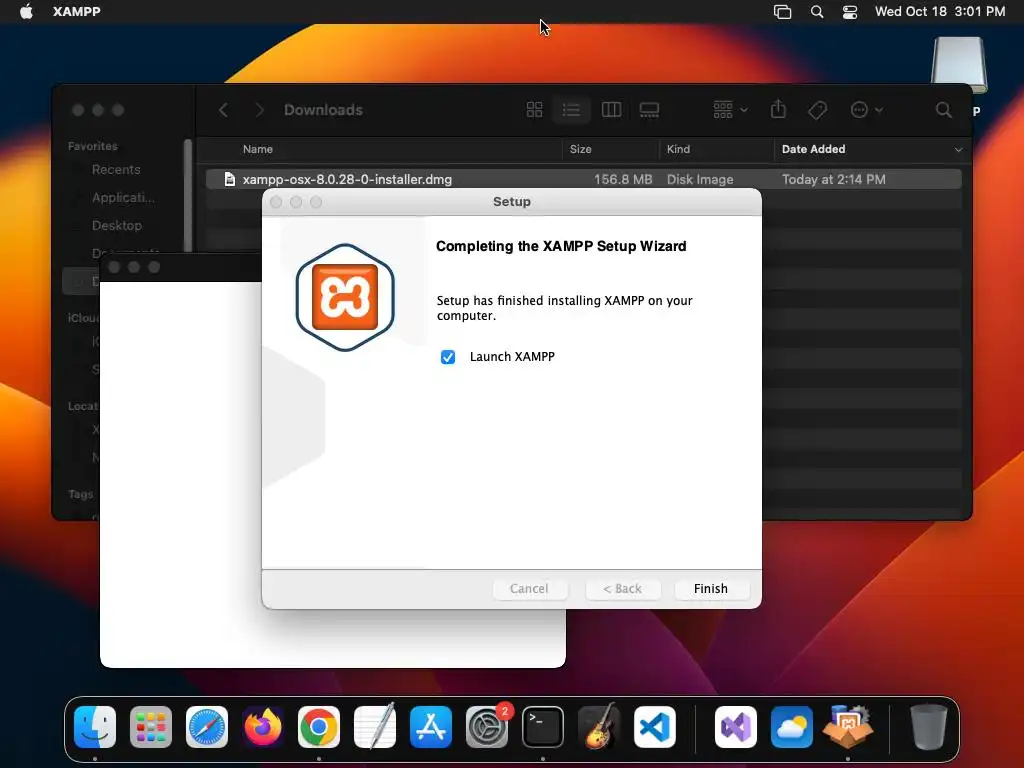Open TextEdit from the Dock
This screenshot has width=1024, height=768.
click(x=375, y=727)
